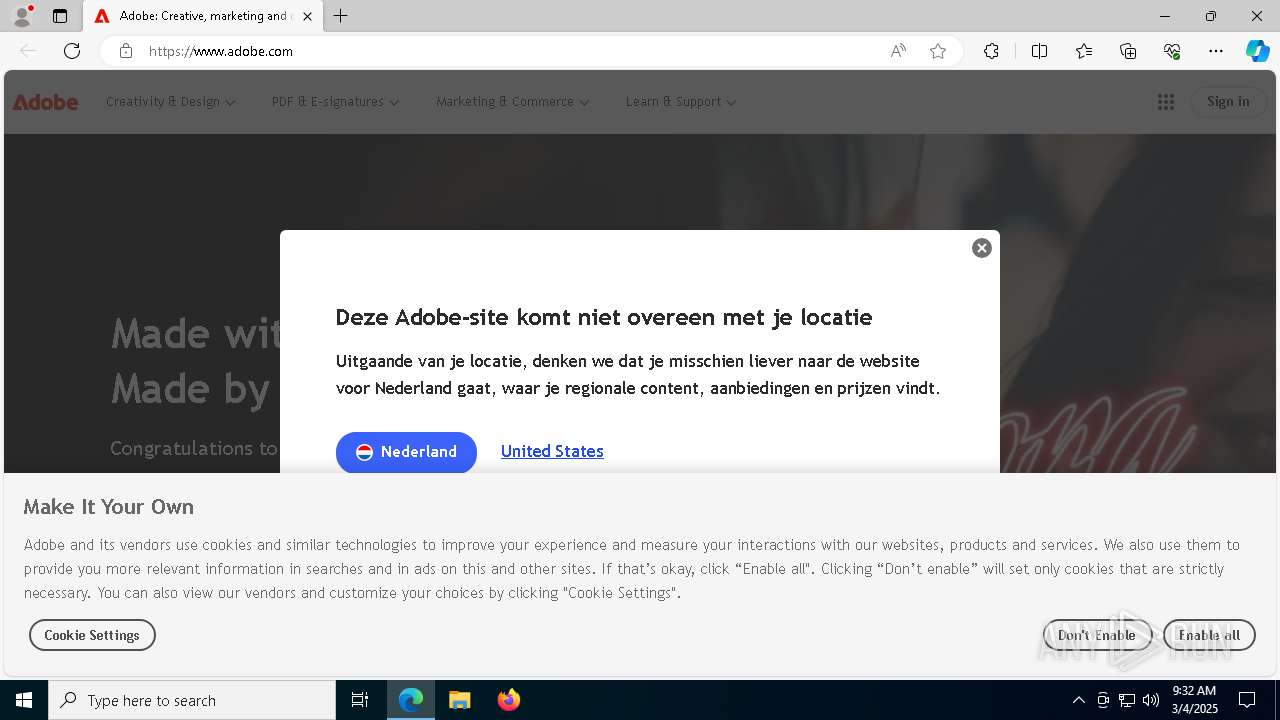Refresh the Adobe page
Viewport: 1280px width, 720px height.
pos(72,51)
